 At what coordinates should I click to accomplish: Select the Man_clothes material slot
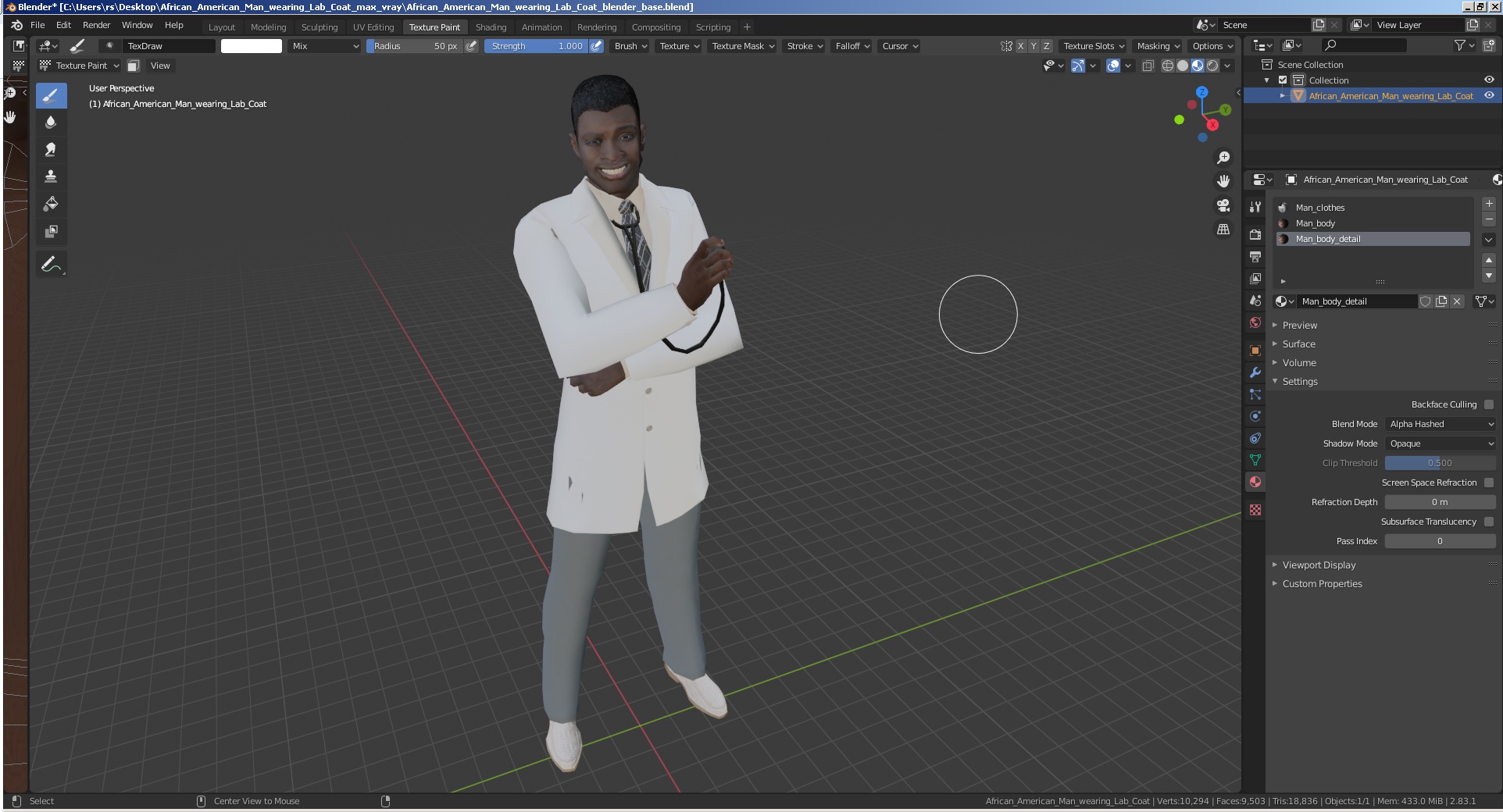(x=1373, y=208)
